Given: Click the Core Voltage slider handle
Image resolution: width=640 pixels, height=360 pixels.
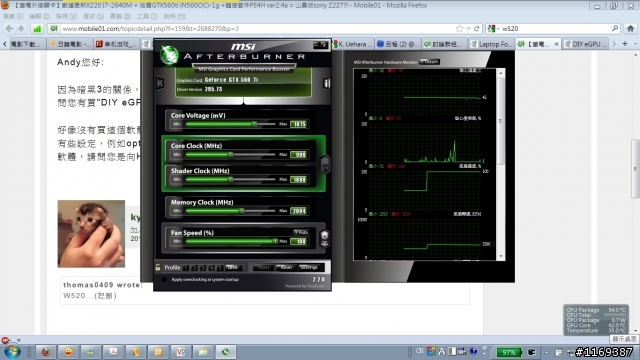Looking at the screenshot, I should tap(254, 124).
